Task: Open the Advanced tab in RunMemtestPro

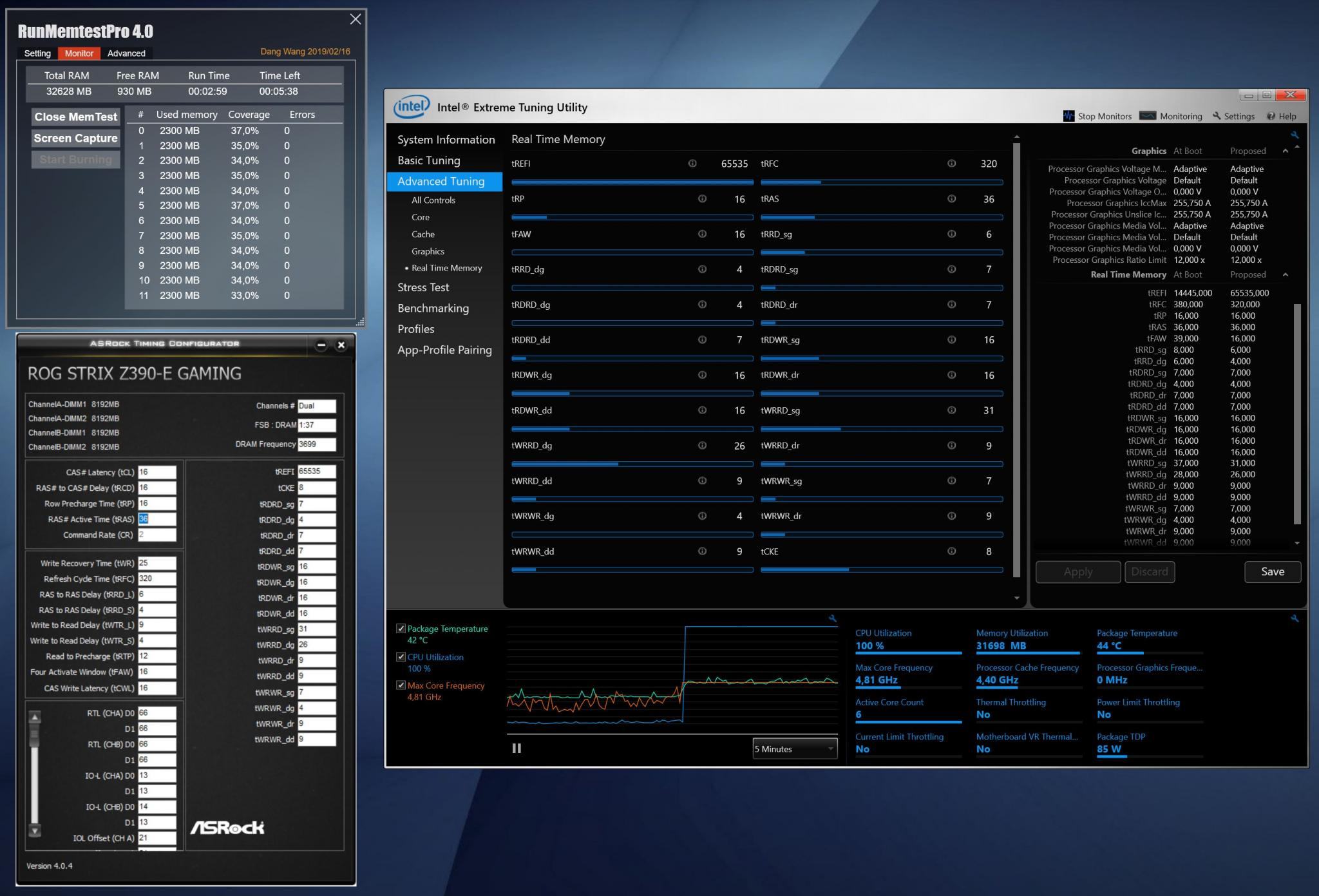Action: tap(126, 53)
